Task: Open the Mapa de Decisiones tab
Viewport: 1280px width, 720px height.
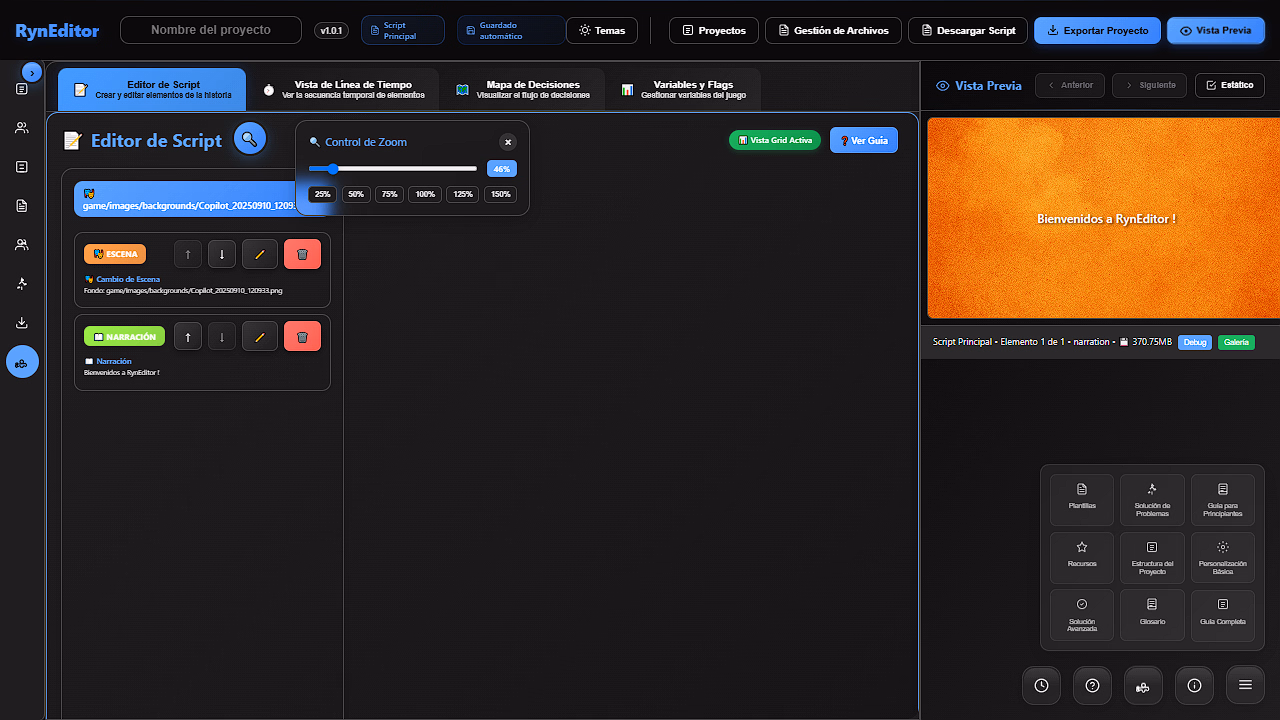Action: click(x=521, y=90)
